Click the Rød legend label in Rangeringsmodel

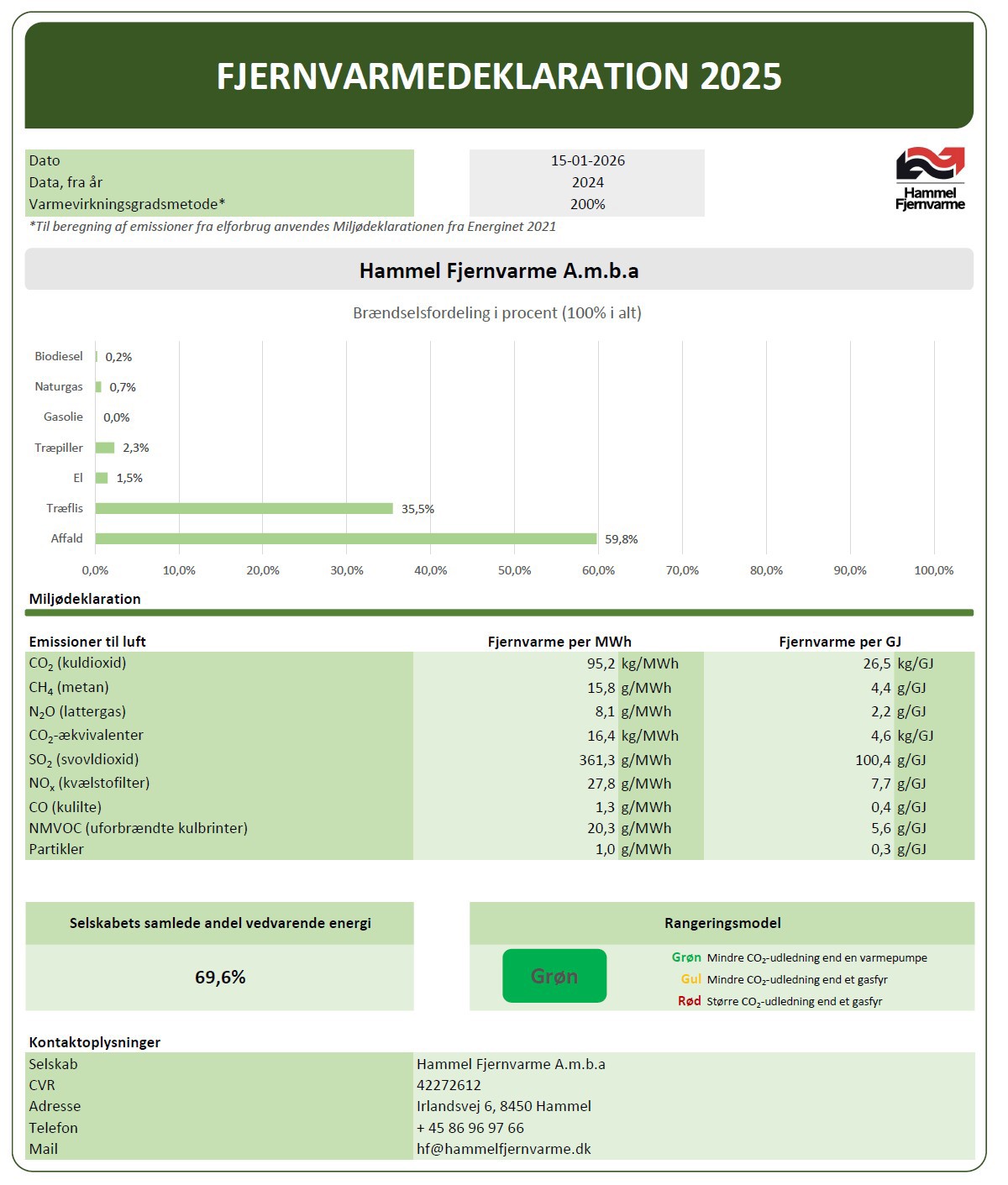point(689,1001)
